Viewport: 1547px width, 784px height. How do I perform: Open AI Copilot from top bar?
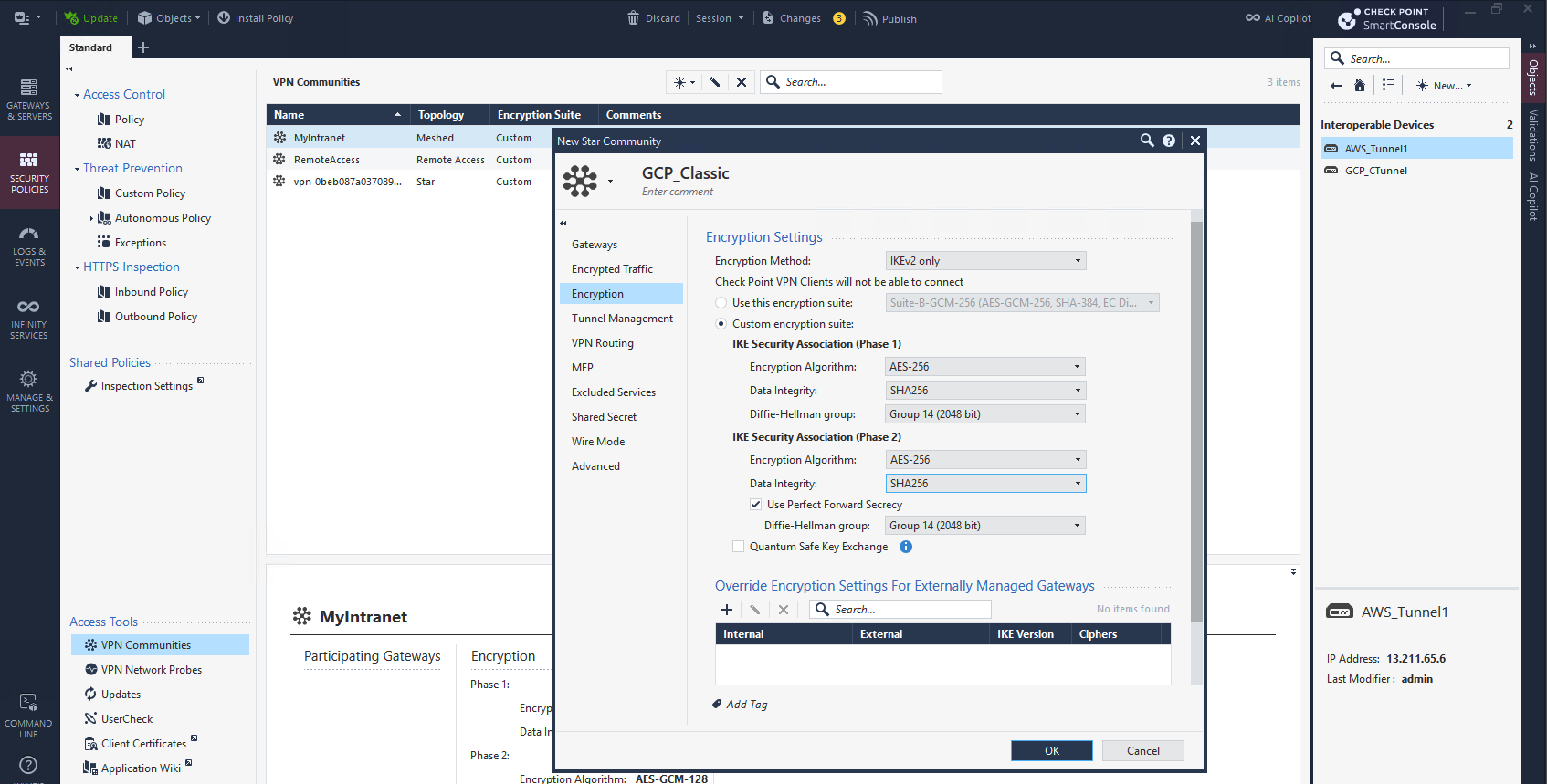[1279, 18]
